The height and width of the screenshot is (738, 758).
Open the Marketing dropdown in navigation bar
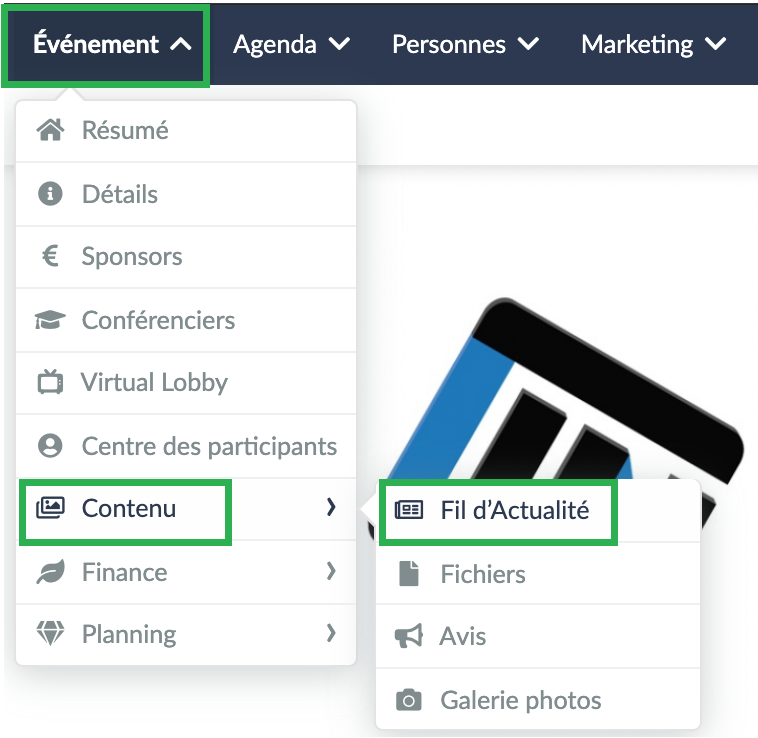point(654,44)
